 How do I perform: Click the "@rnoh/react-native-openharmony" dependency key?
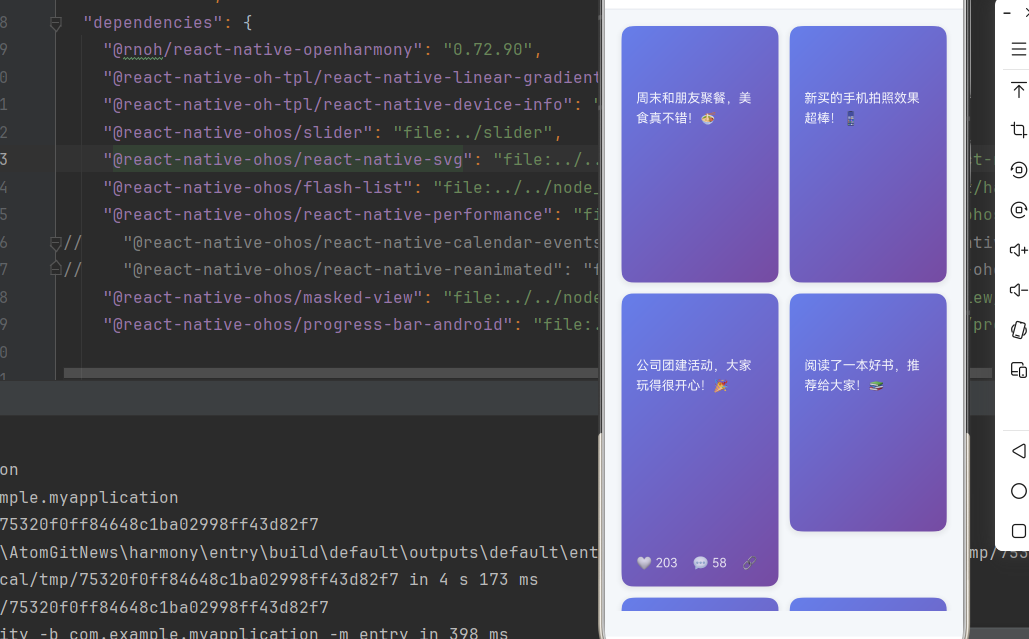point(263,50)
